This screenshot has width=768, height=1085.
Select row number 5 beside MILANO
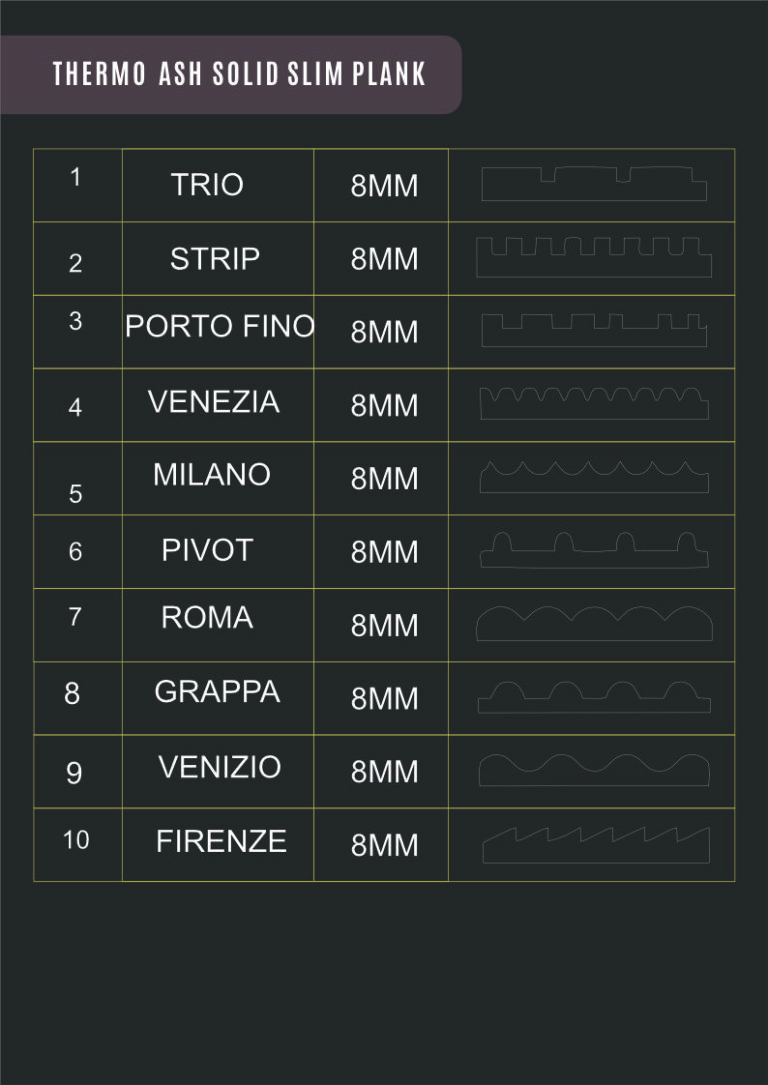click(x=75, y=493)
